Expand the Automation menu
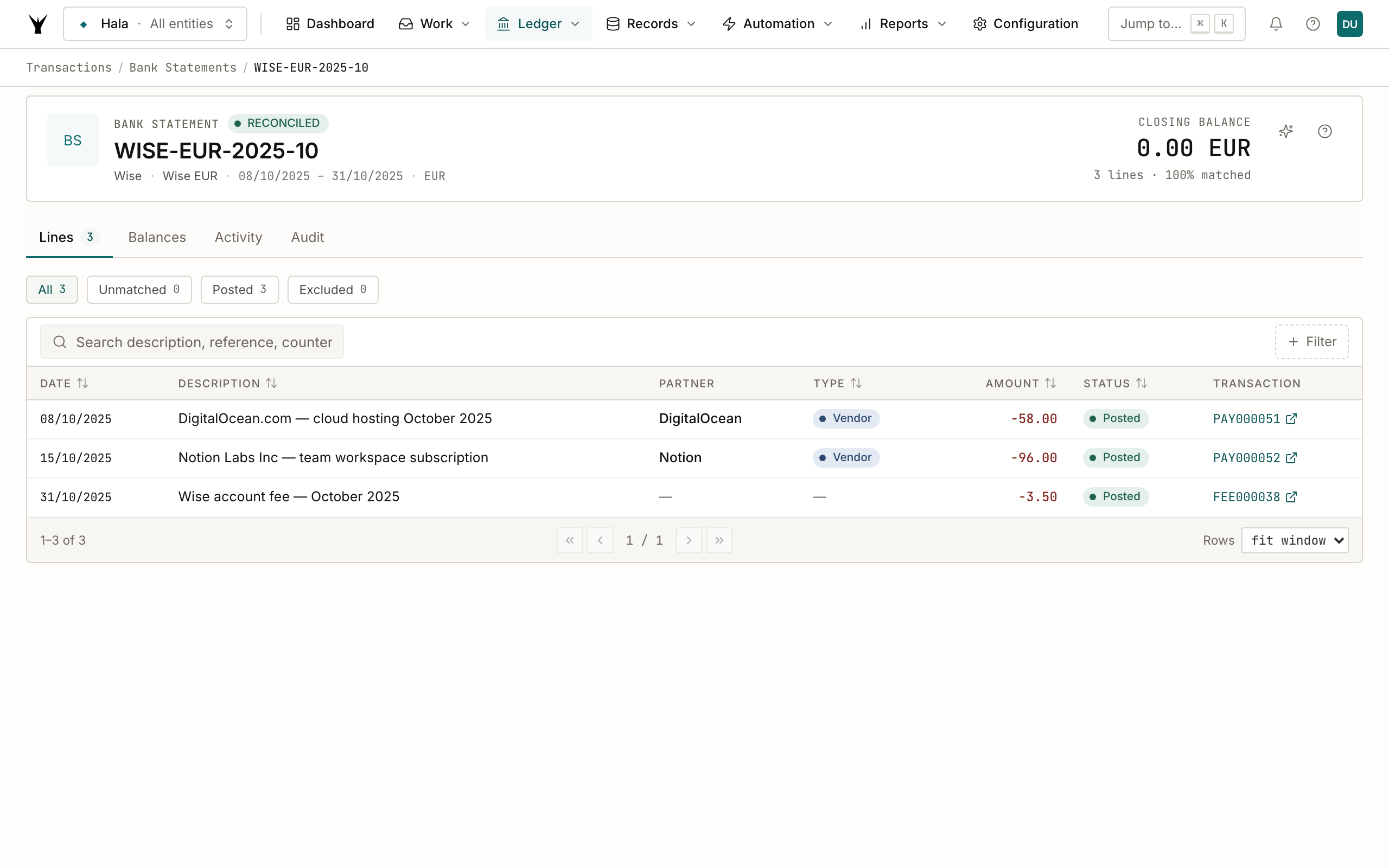1389x868 pixels. [777, 23]
